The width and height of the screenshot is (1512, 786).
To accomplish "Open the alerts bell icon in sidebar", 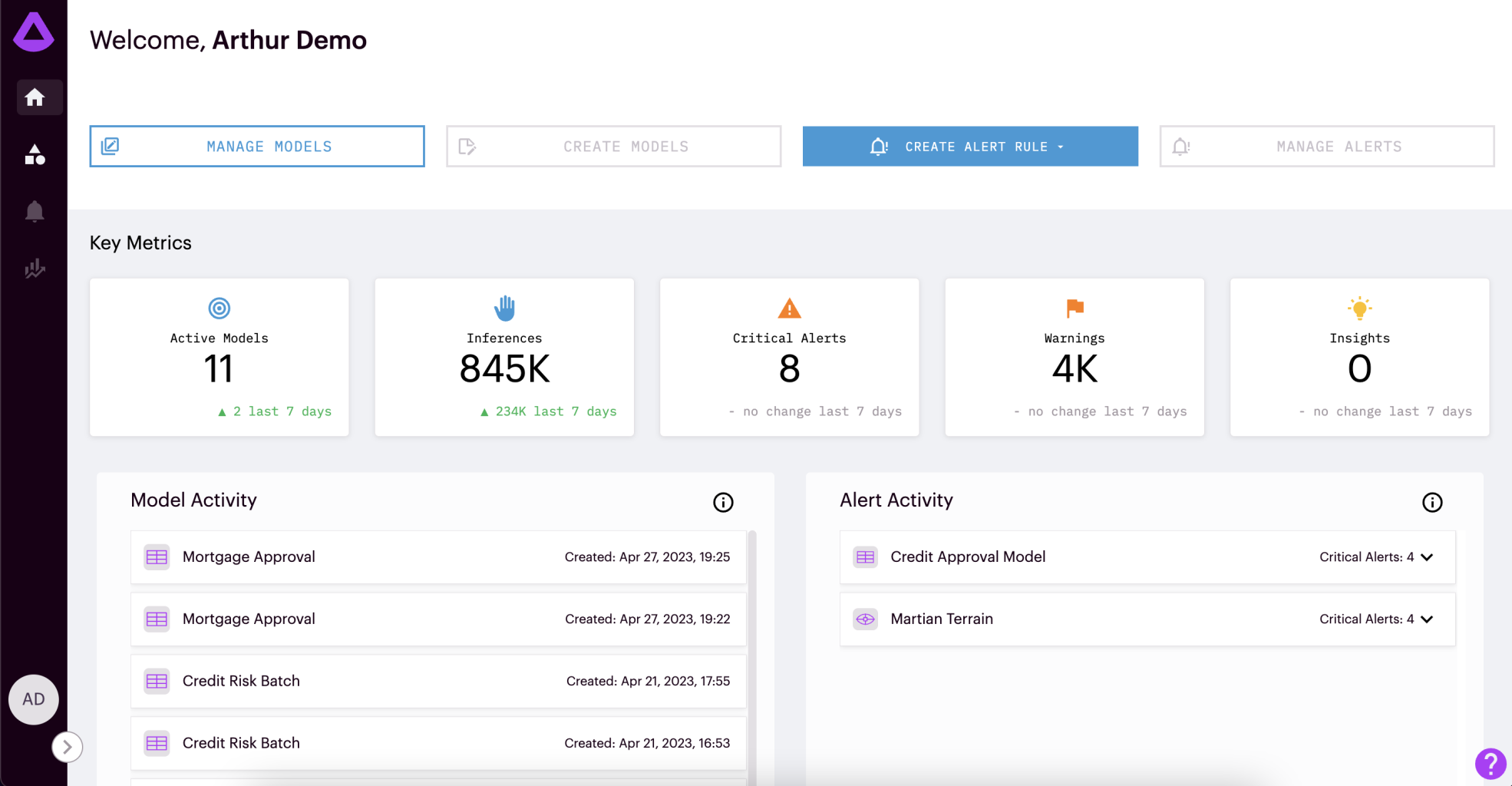I will coord(35,211).
